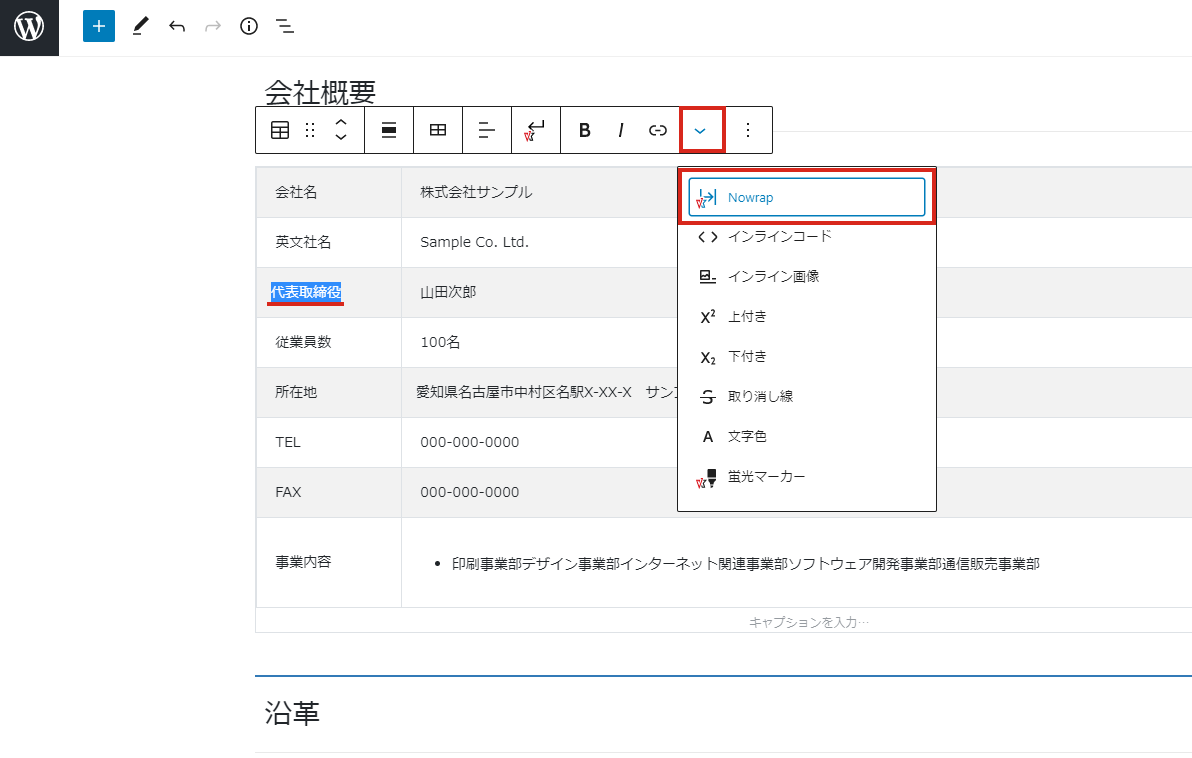The width and height of the screenshot is (1192, 758).
Task: Choose インラインコード from the menu
Action: click(779, 237)
